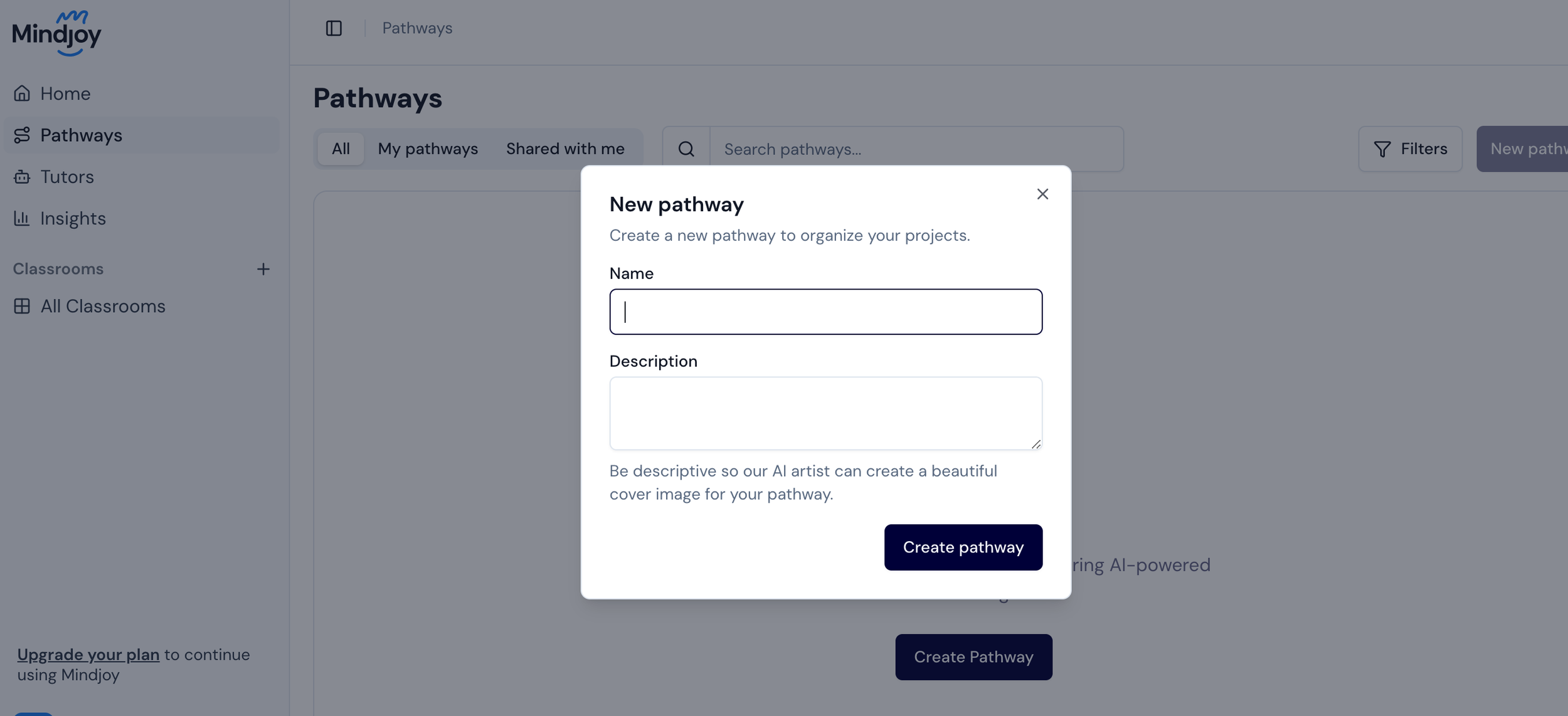The image size is (1568, 716).
Task: Click the Name input field
Action: [825, 312]
